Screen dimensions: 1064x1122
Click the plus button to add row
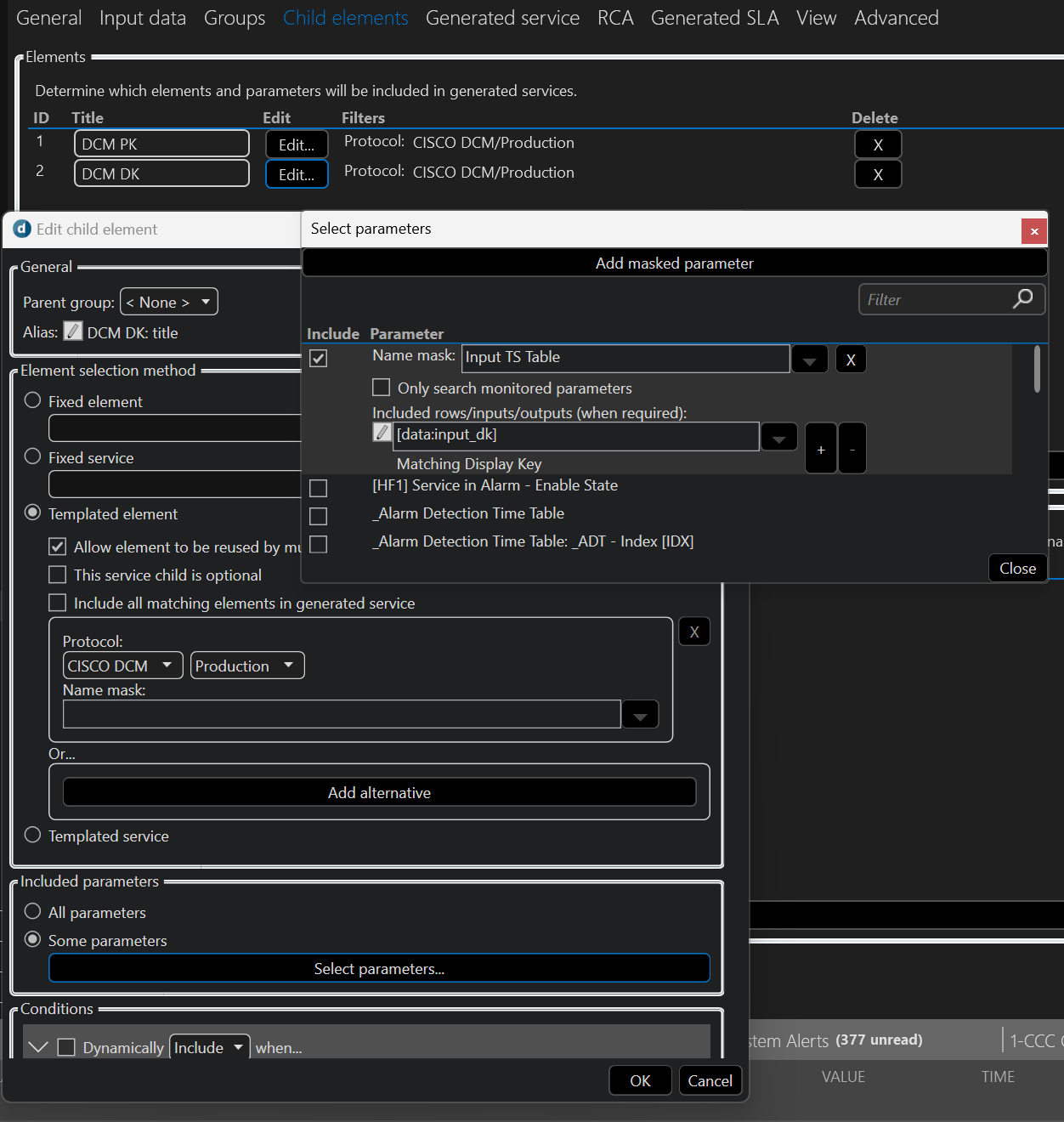[820, 449]
